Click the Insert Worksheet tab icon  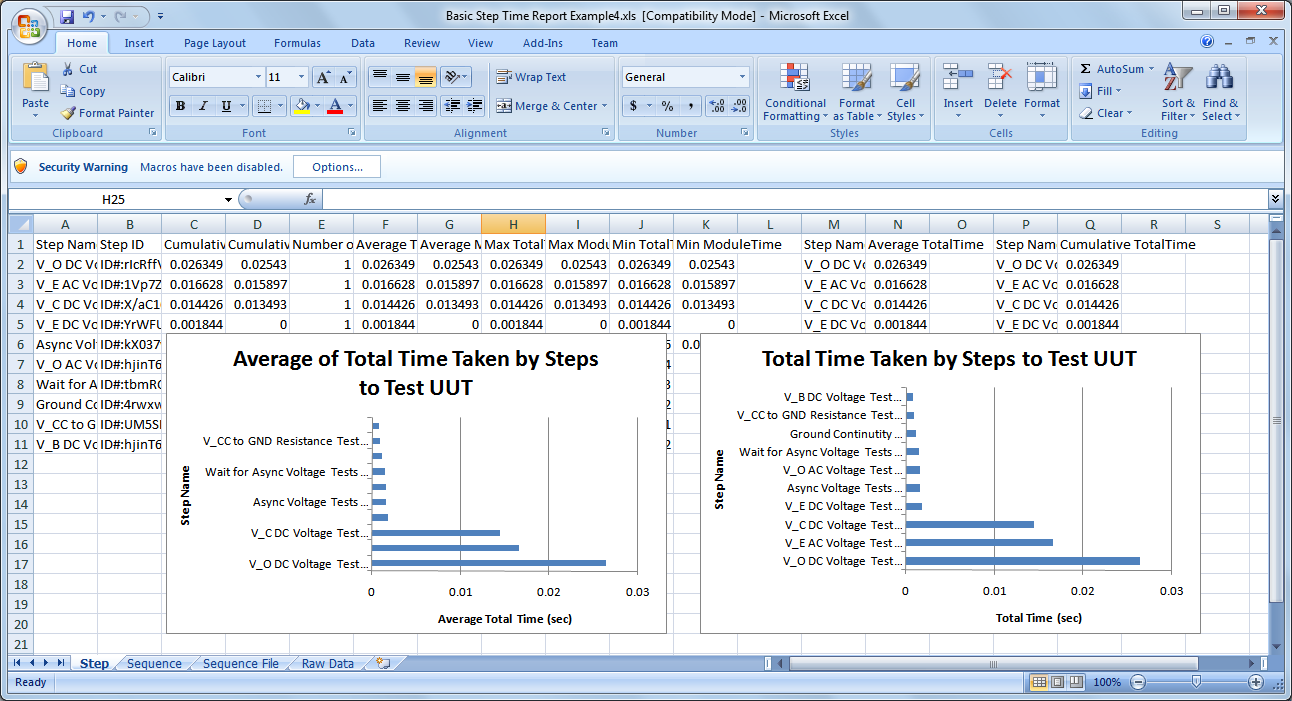point(382,663)
